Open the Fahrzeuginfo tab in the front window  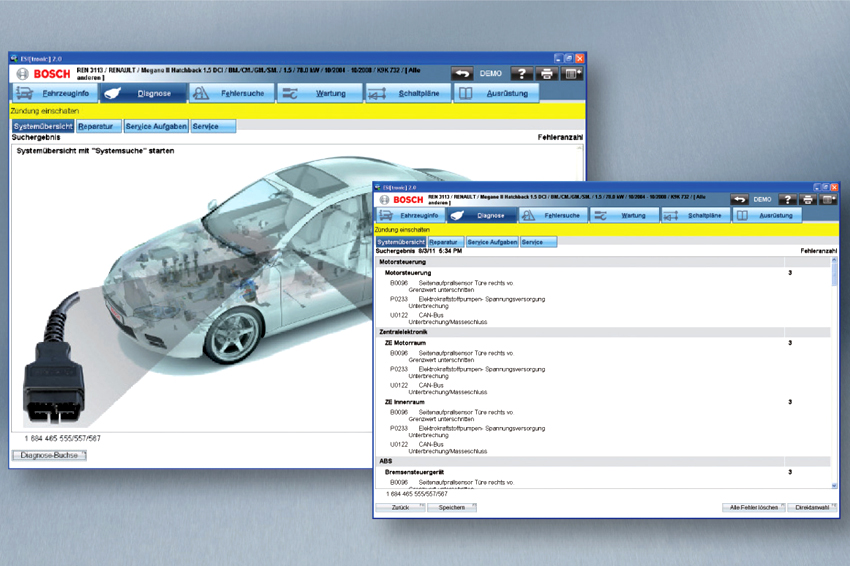click(x=410, y=215)
